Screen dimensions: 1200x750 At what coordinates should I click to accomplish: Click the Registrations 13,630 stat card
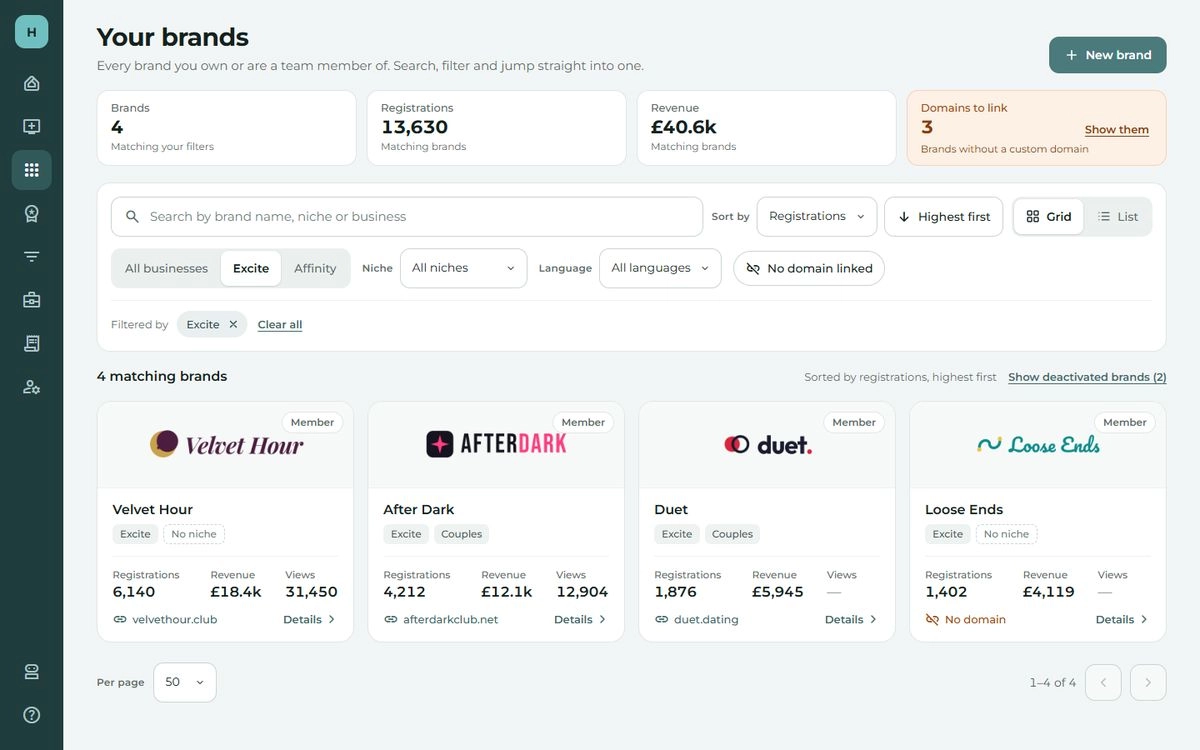click(x=496, y=128)
